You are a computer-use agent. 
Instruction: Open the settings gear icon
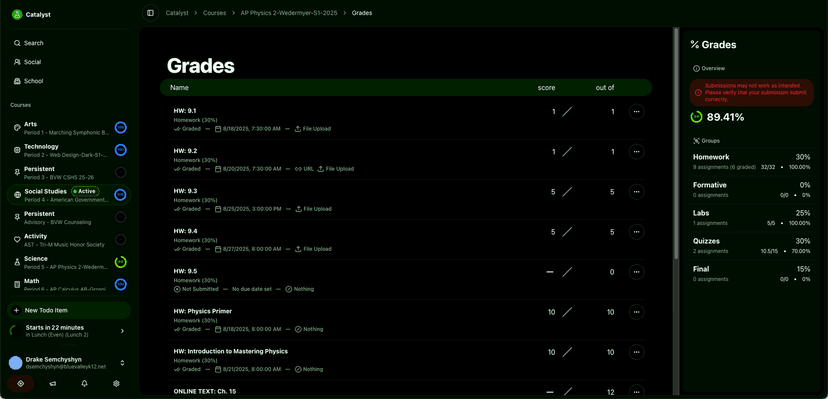tap(117, 384)
